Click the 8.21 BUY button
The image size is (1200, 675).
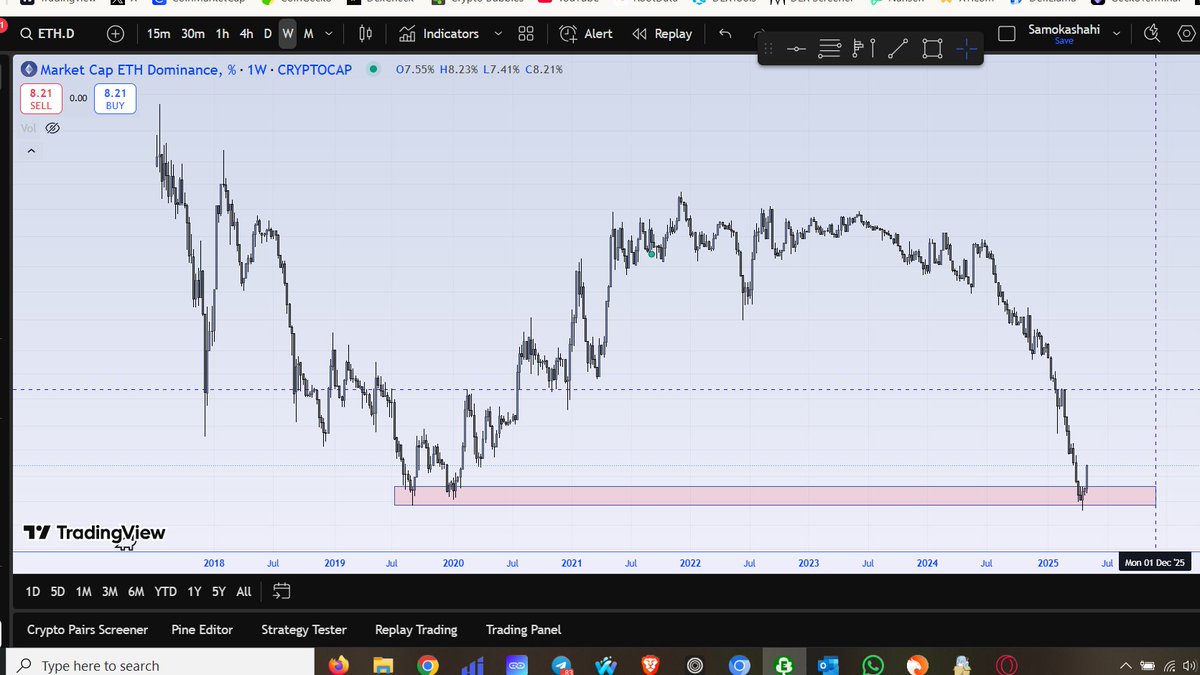pyautogui.click(x=115, y=97)
